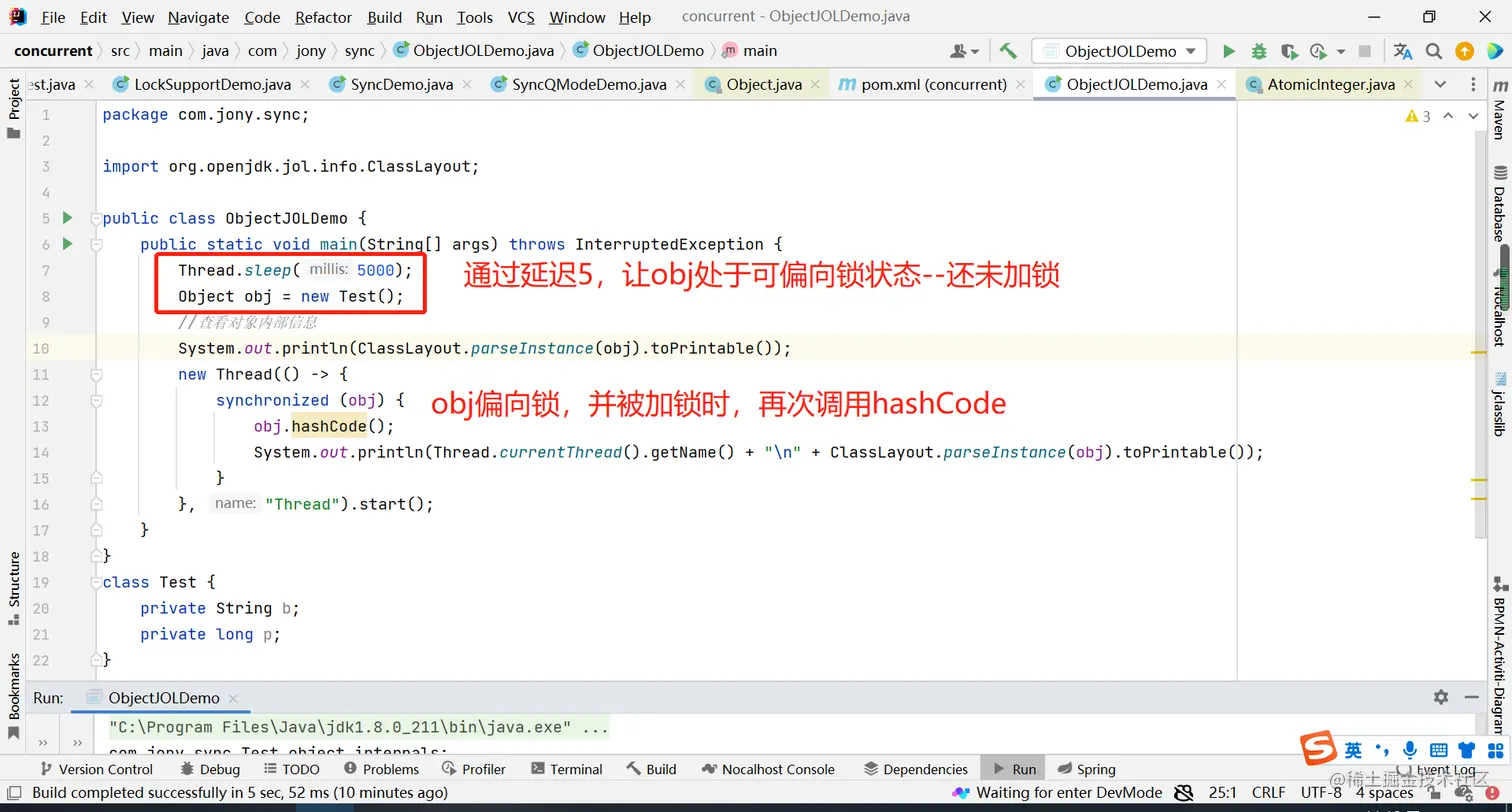Hide the Run tool window
The height and width of the screenshot is (812, 1512).
point(1473,697)
